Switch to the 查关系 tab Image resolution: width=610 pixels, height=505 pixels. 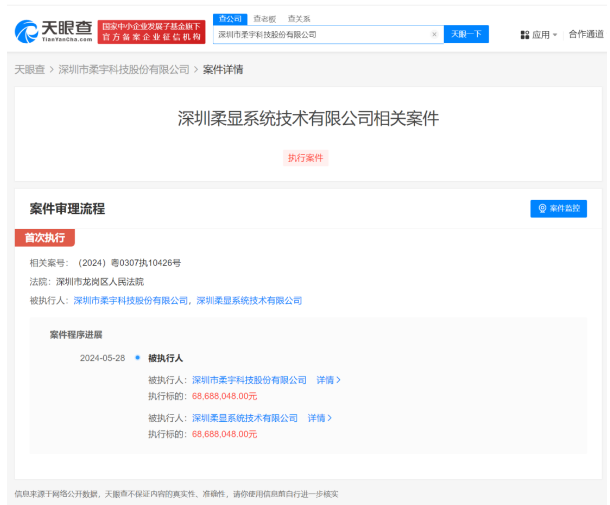click(299, 19)
